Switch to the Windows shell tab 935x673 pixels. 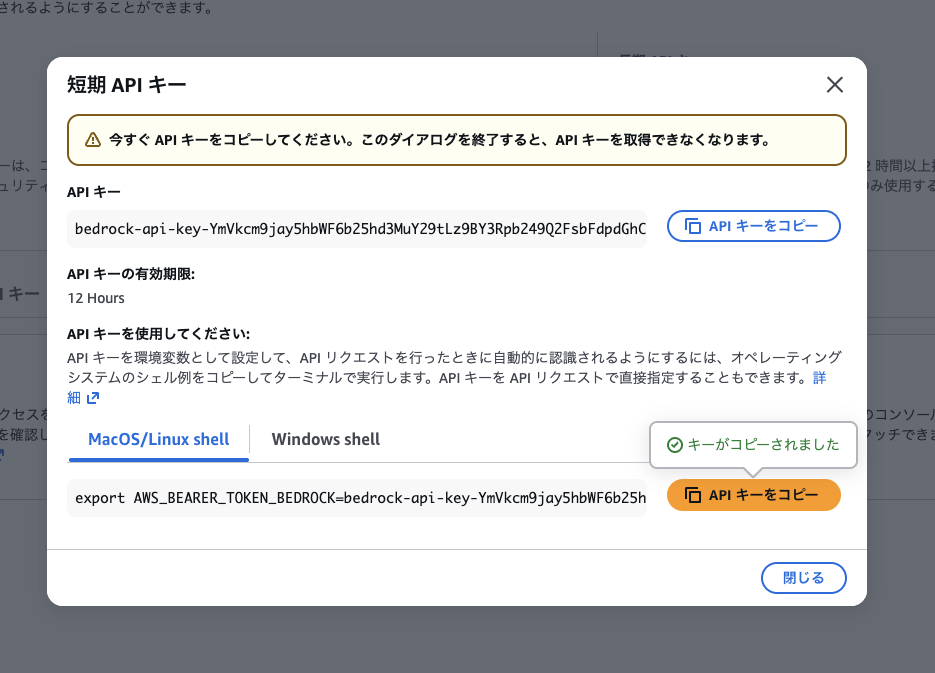326,439
